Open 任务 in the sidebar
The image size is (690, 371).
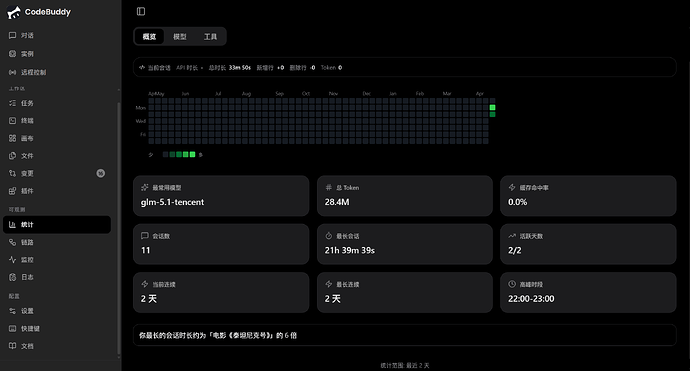(57, 103)
